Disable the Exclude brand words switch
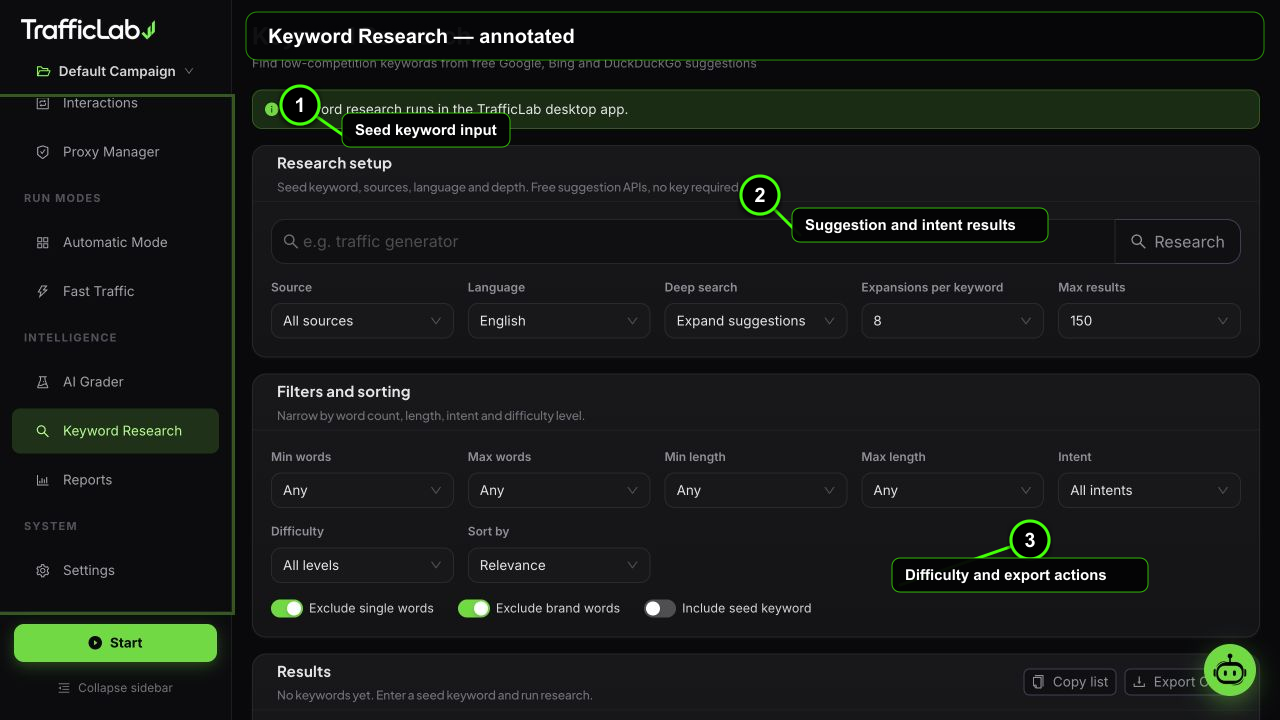This screenshot has height=720, width=1280. click(474, 608)
